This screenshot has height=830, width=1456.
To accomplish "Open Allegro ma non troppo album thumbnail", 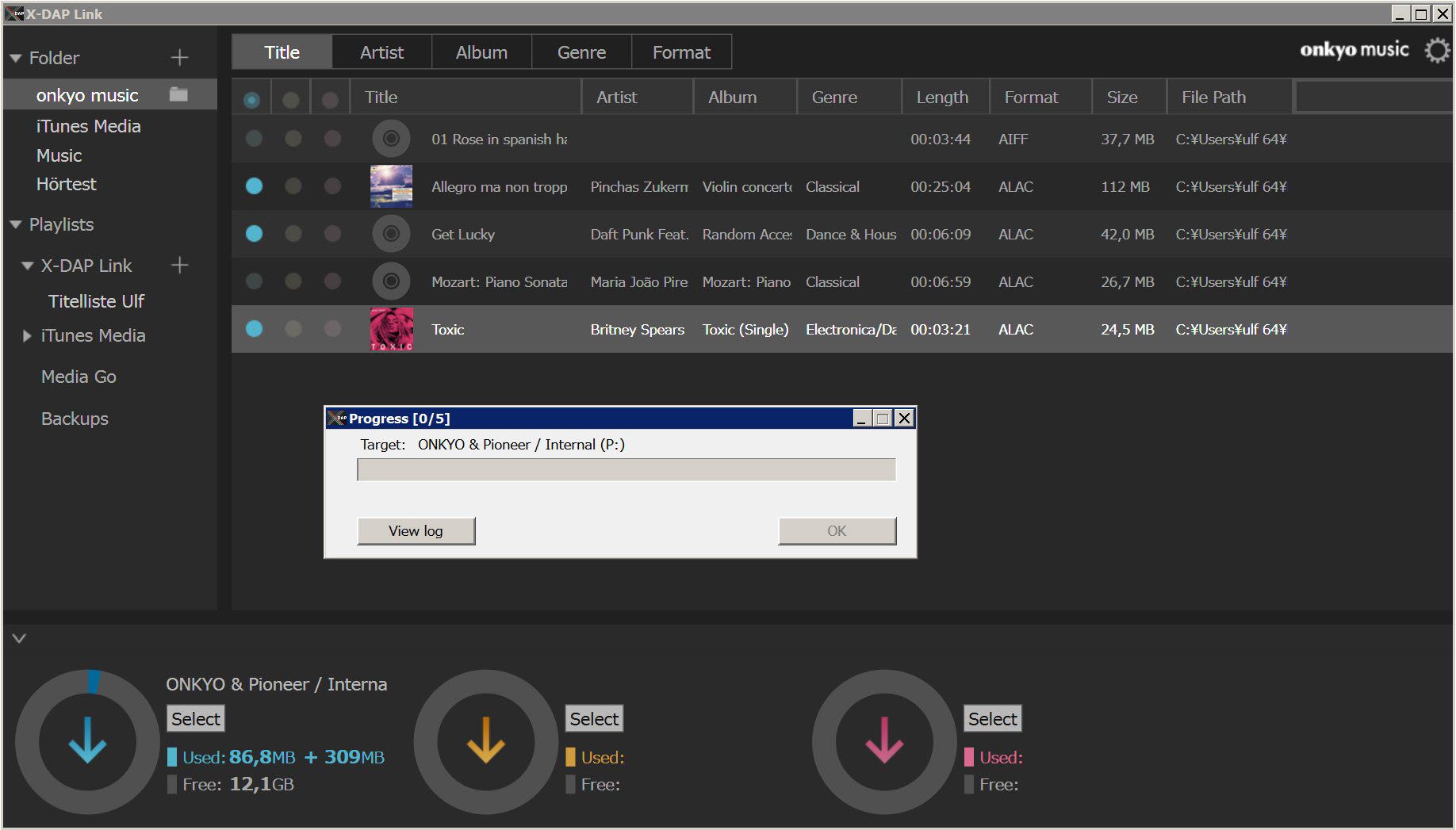I will pos(391,186).
